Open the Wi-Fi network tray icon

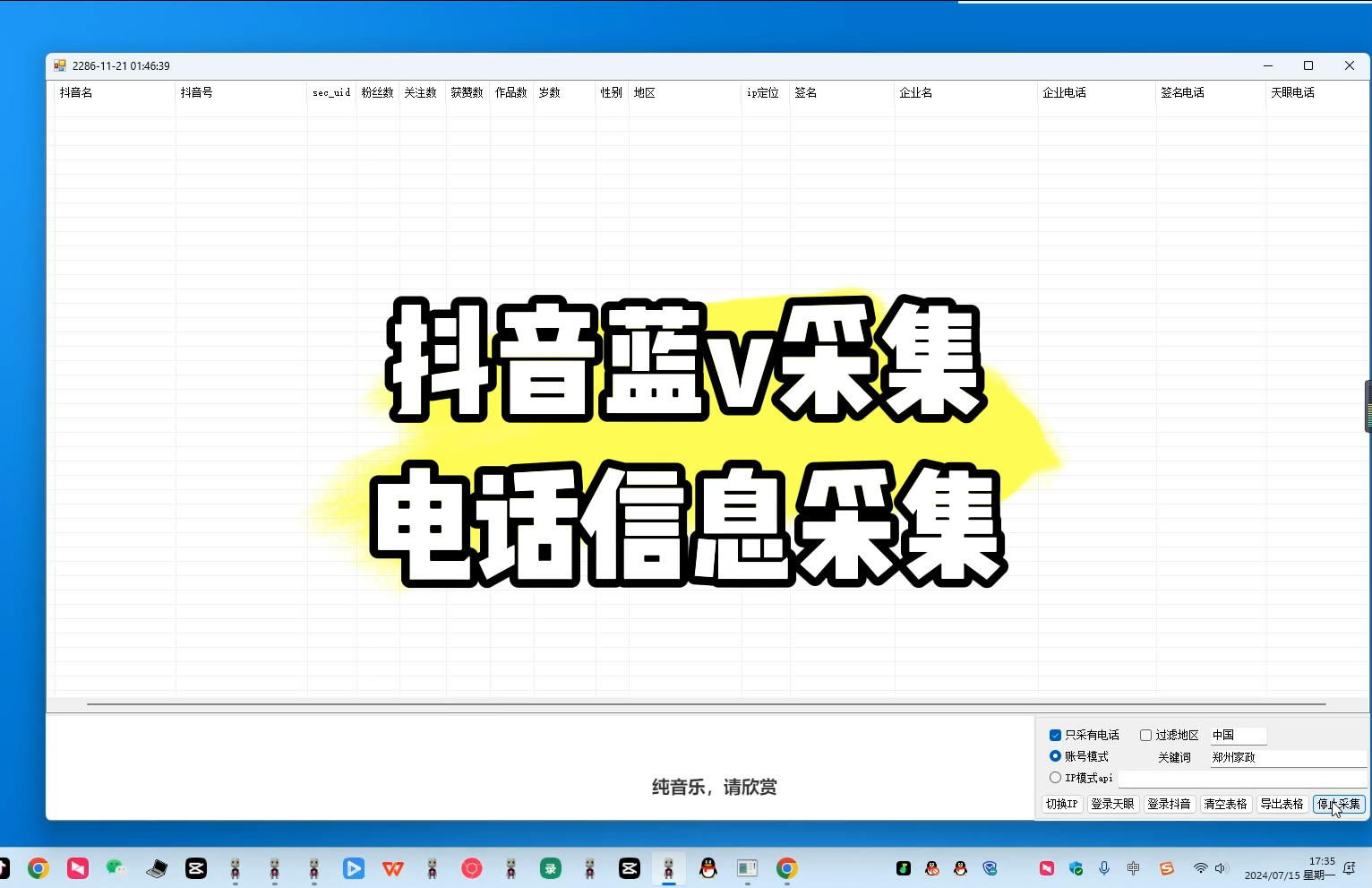click(1201, 868)
